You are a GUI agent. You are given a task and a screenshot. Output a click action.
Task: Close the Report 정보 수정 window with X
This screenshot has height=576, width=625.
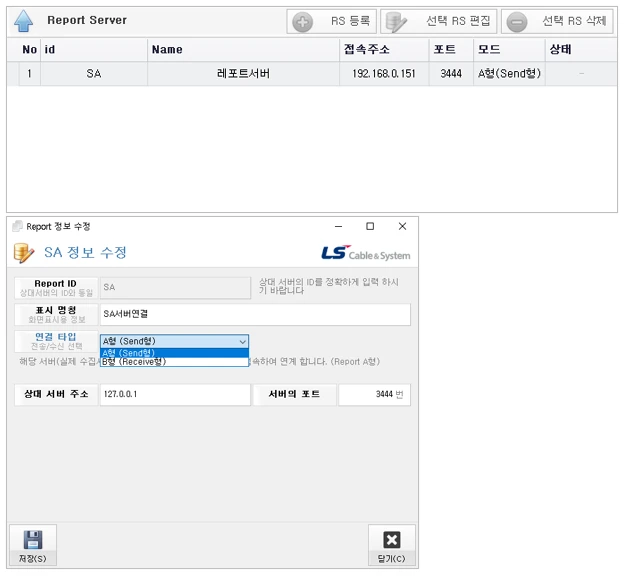[x=403, y=226]
